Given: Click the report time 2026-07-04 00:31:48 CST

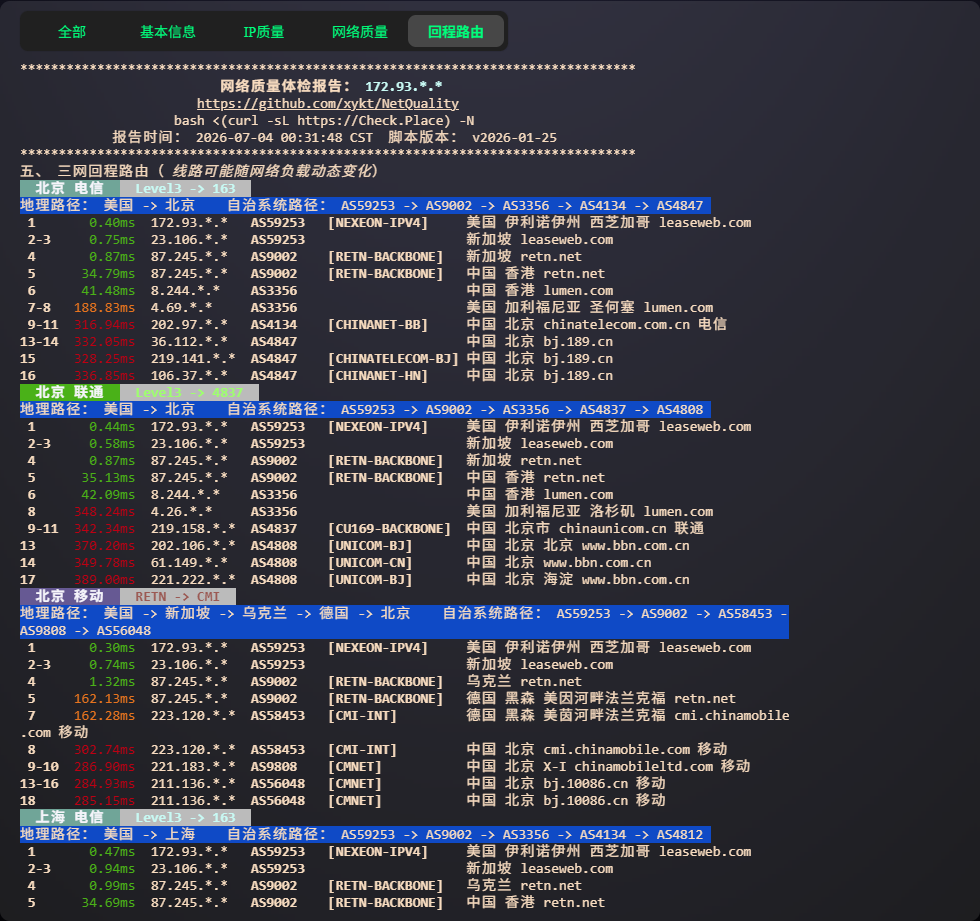Looking at the screenshot, I should click(284, 137).
